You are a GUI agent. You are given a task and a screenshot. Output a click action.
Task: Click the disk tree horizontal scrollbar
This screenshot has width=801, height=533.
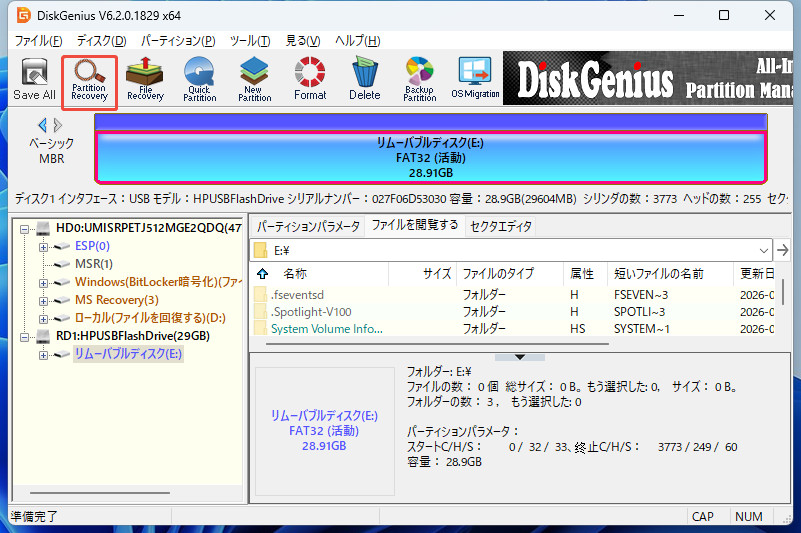click(100, 493)
